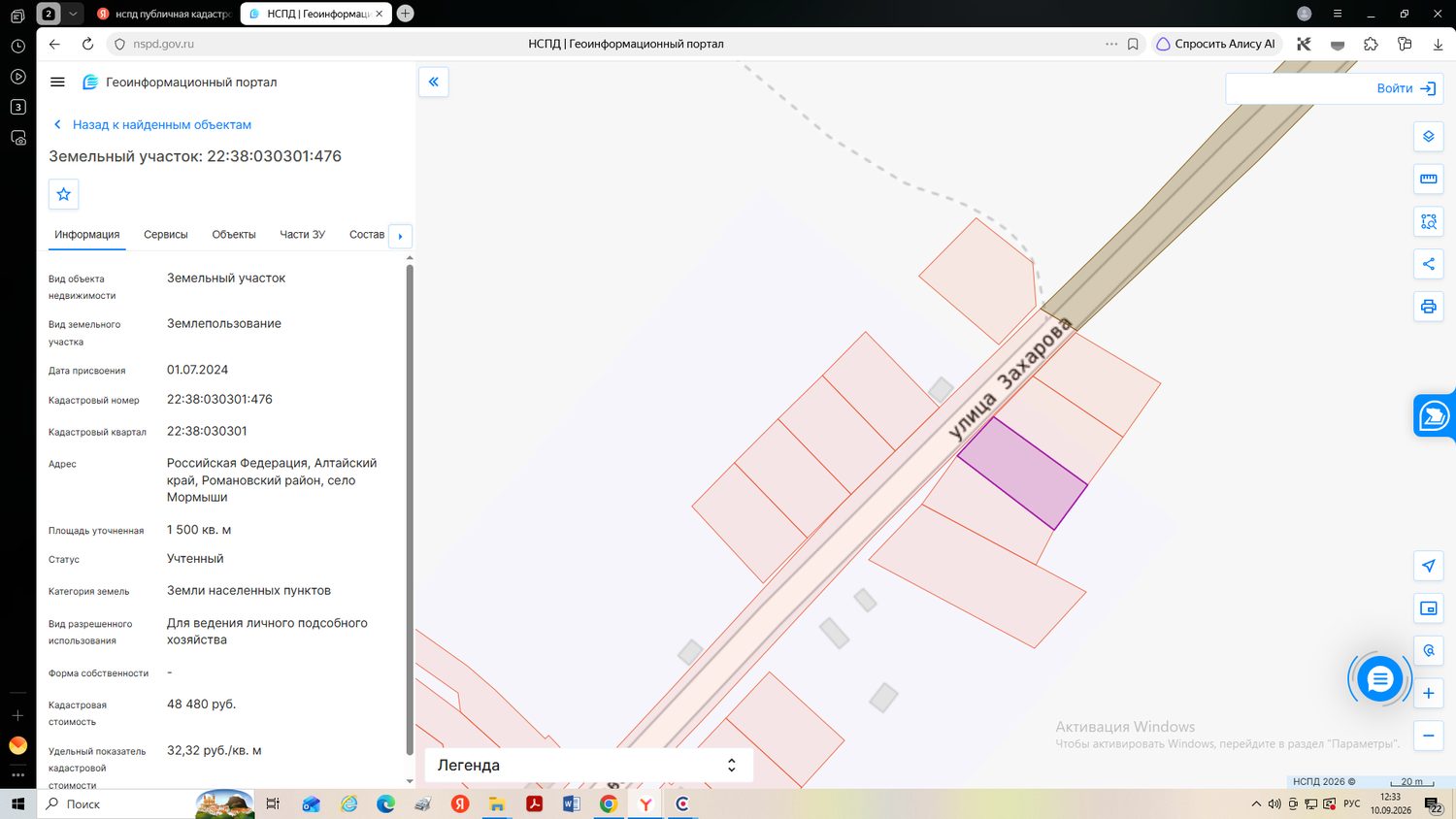Switch to the Информация tab
Screen dimensions: 1456x819
pyautogui.click(x=87, y=235)
